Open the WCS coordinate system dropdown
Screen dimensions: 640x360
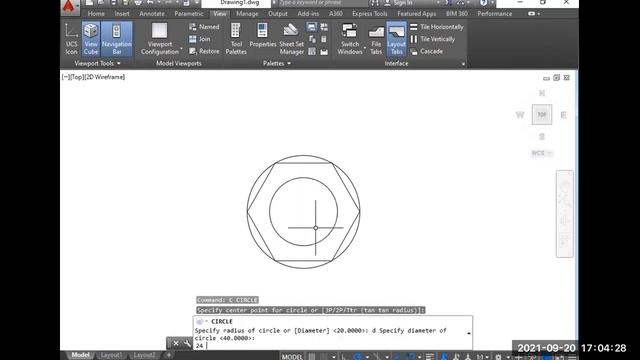click(542, 153)
